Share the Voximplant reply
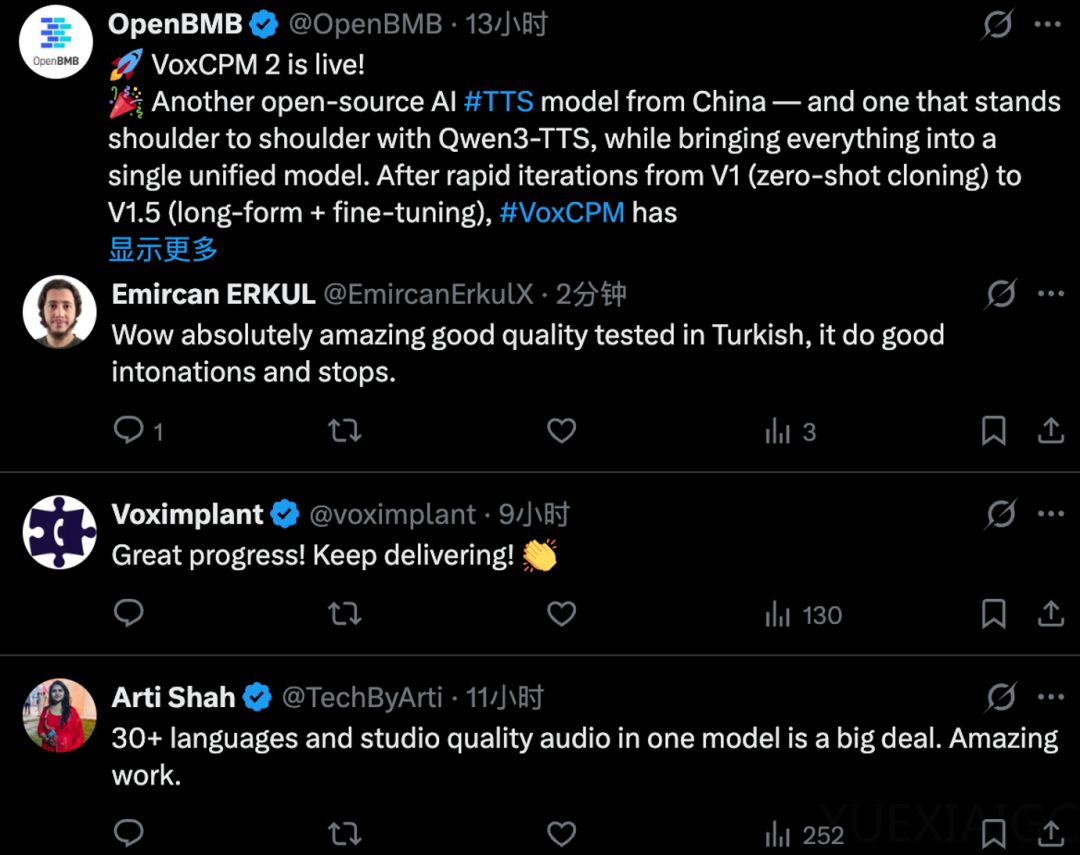1080x855 pixels. click(x=1050, y=614)
